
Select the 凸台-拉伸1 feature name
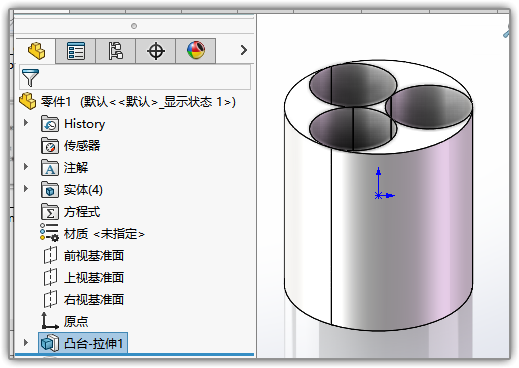[x=93, y=343]
